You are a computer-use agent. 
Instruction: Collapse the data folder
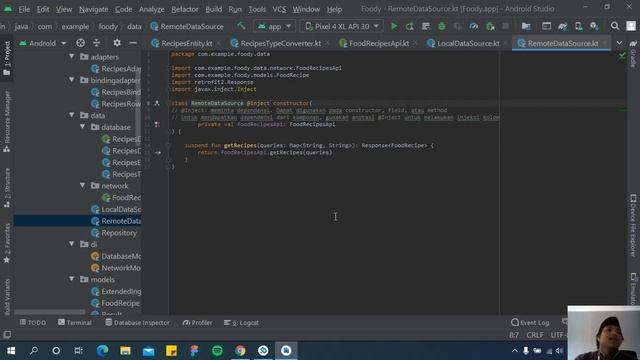pos(72,115)
